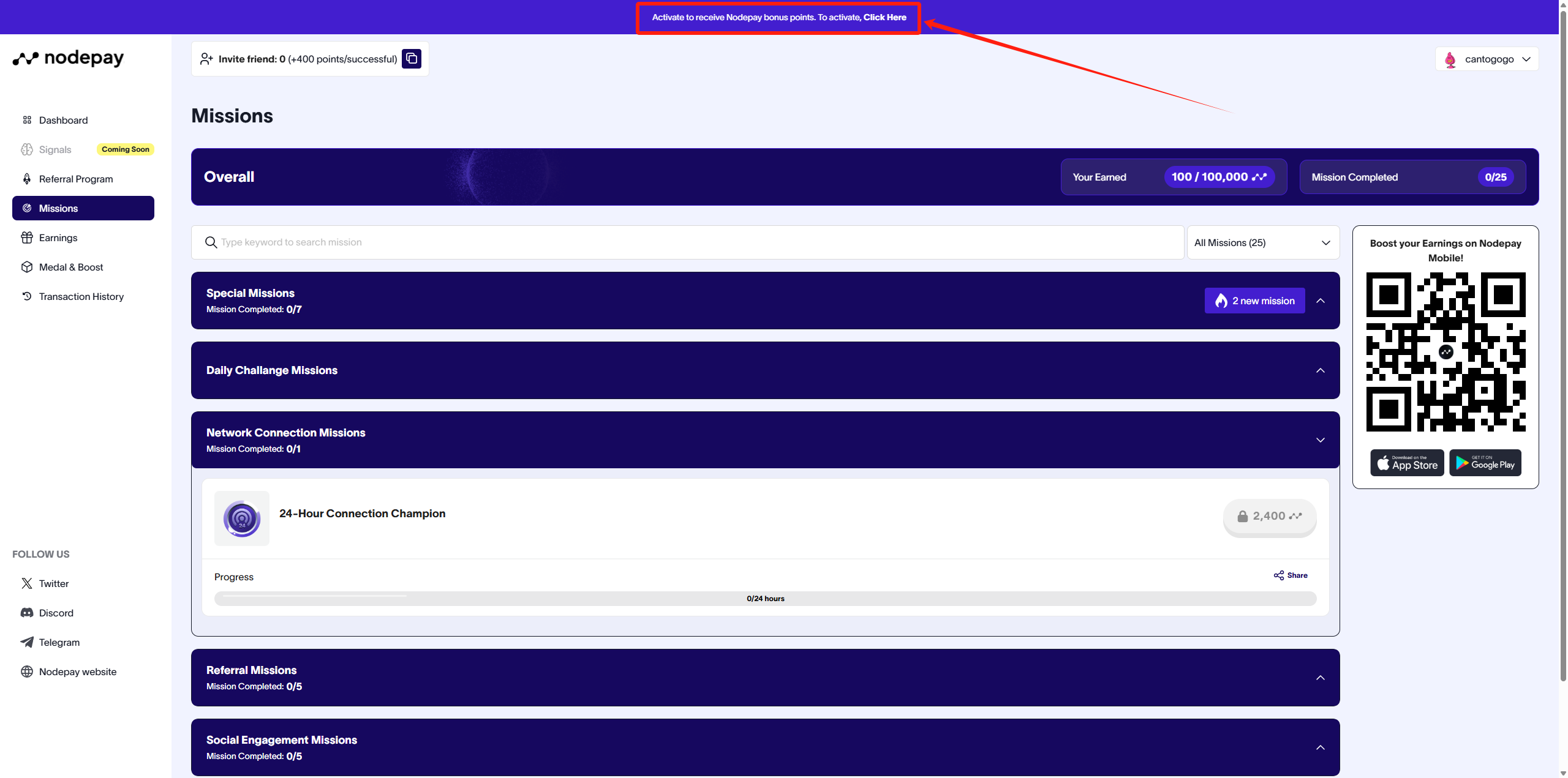
Task: Click the Share icon on connection mission
Action: click(x=1279, y=575)
